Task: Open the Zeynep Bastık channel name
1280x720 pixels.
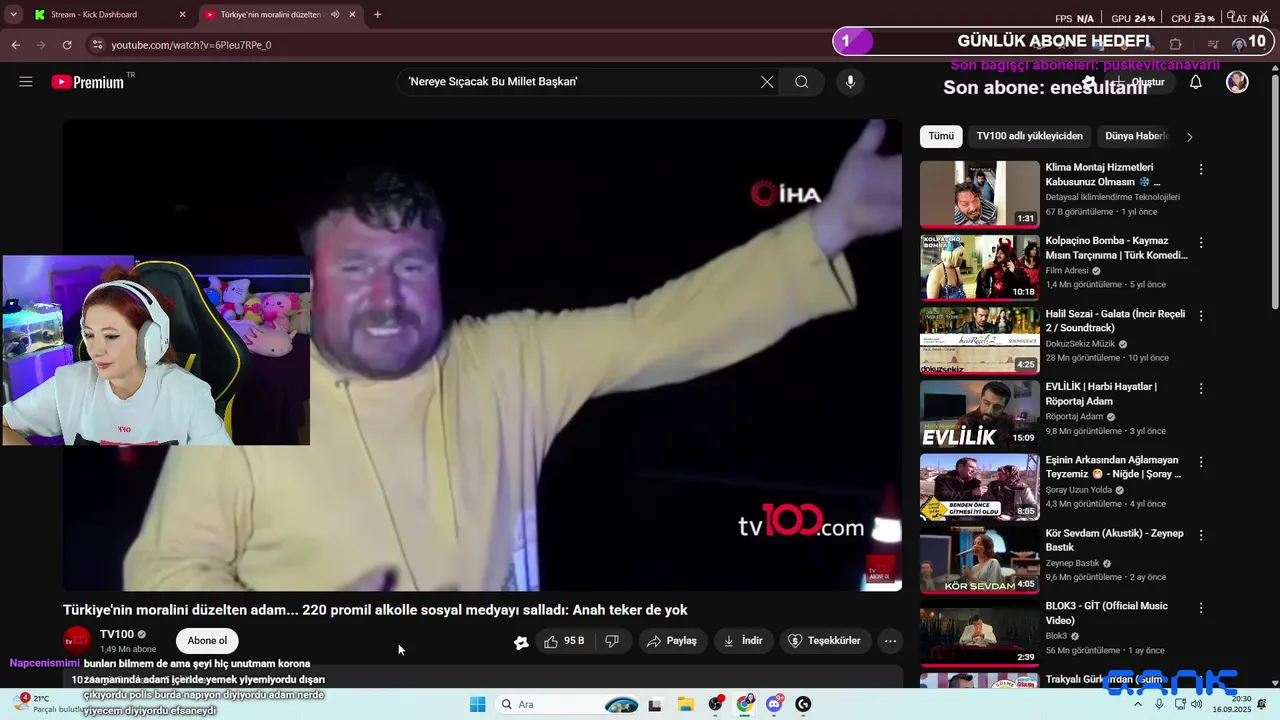Action: click(x=1072, y=563)
